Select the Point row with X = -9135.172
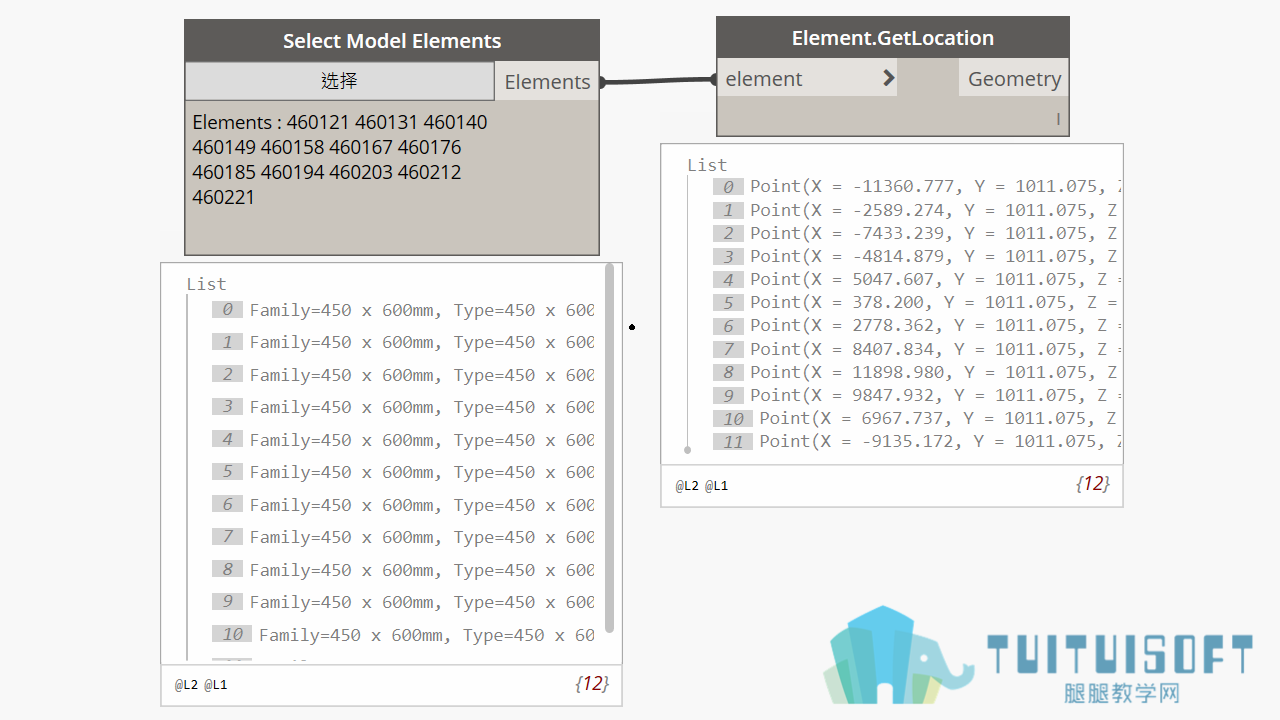Viewport: 1280px width, 720px height. click(917, 441)
